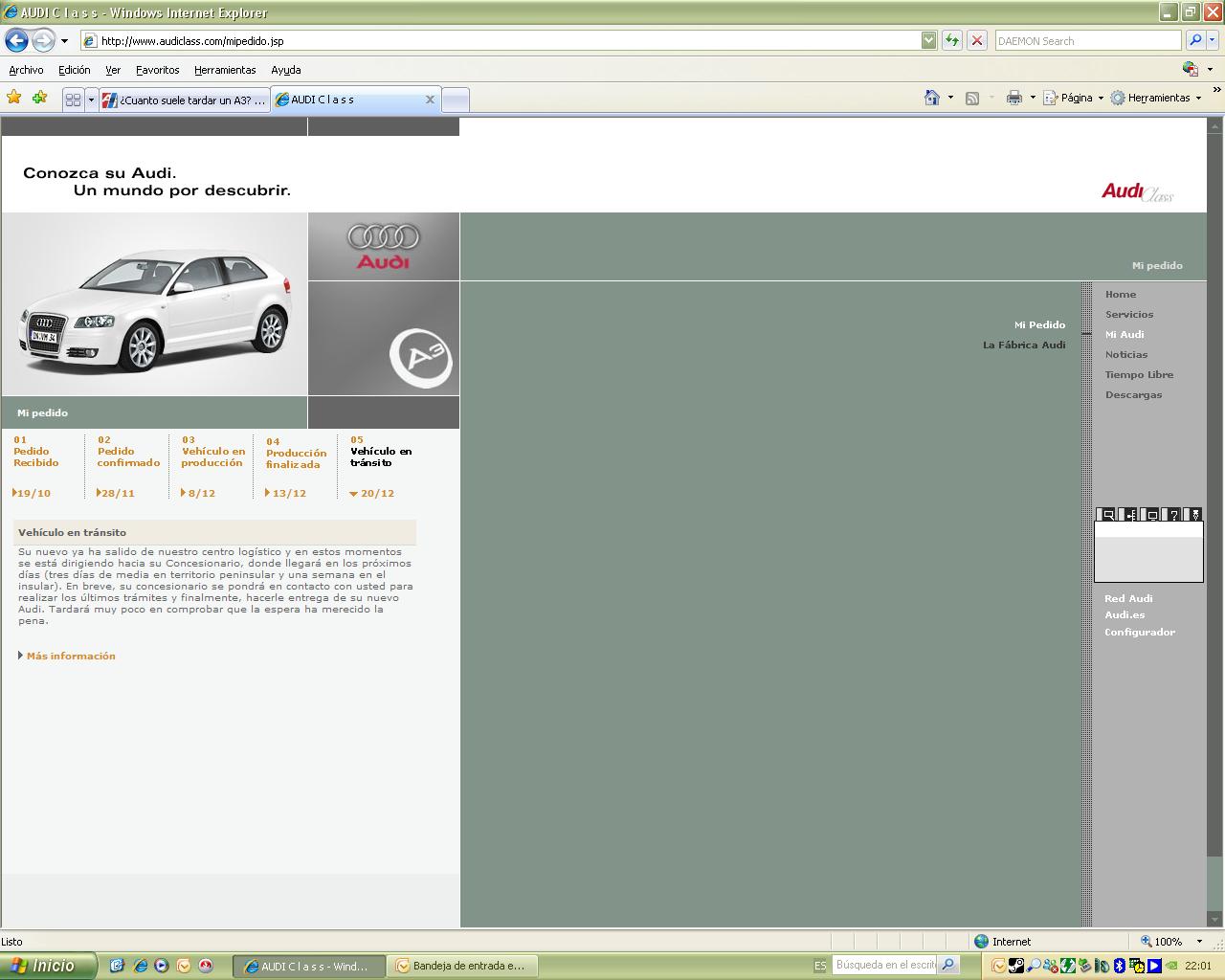Click the Bluetooth icon in system tray
Screen dimensions: 1225x980
pyautogui.click(x=1119, y=966)
